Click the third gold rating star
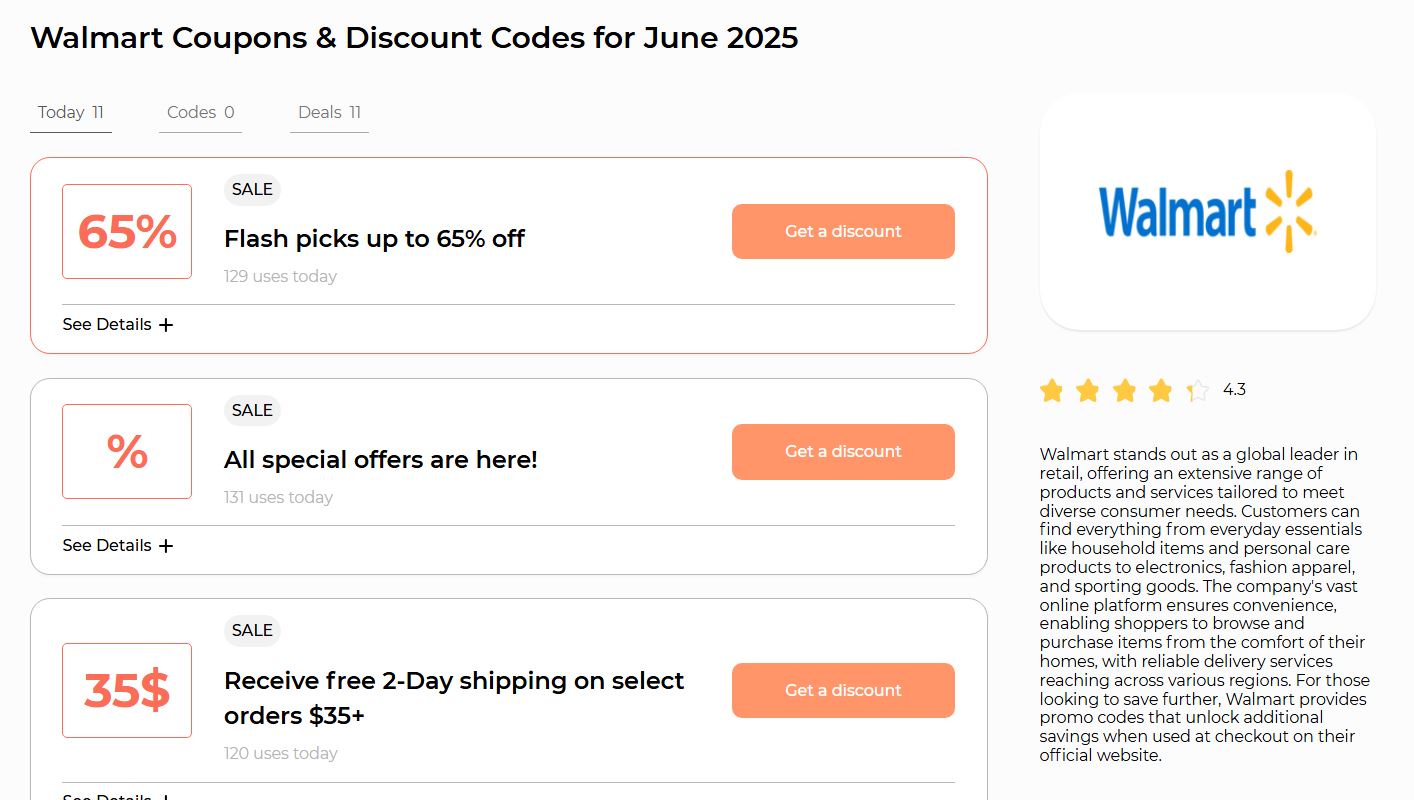This screenshot has height=800, width=1414. [1124, 390]
